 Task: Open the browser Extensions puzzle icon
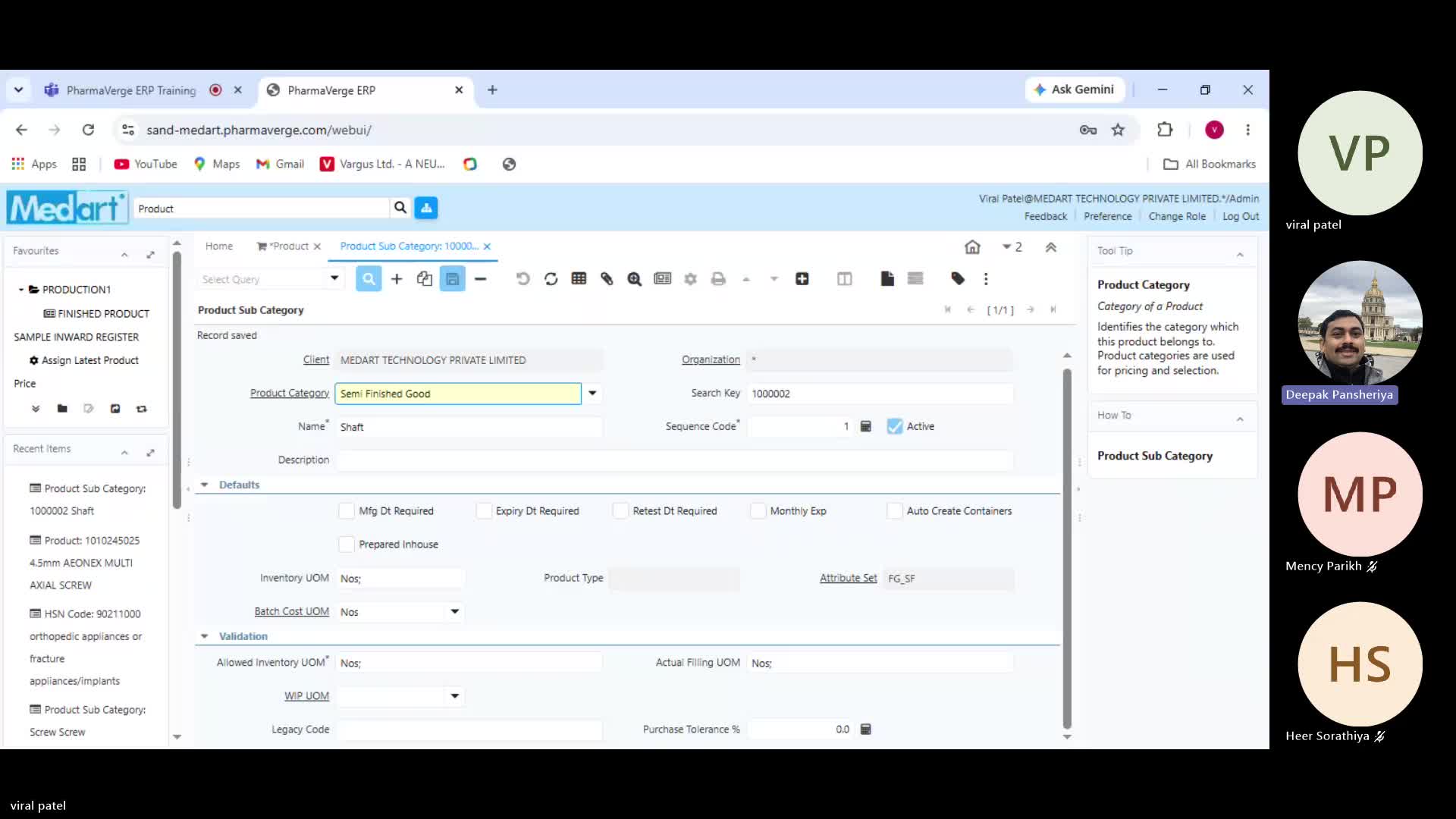[x=1165, y=130]
